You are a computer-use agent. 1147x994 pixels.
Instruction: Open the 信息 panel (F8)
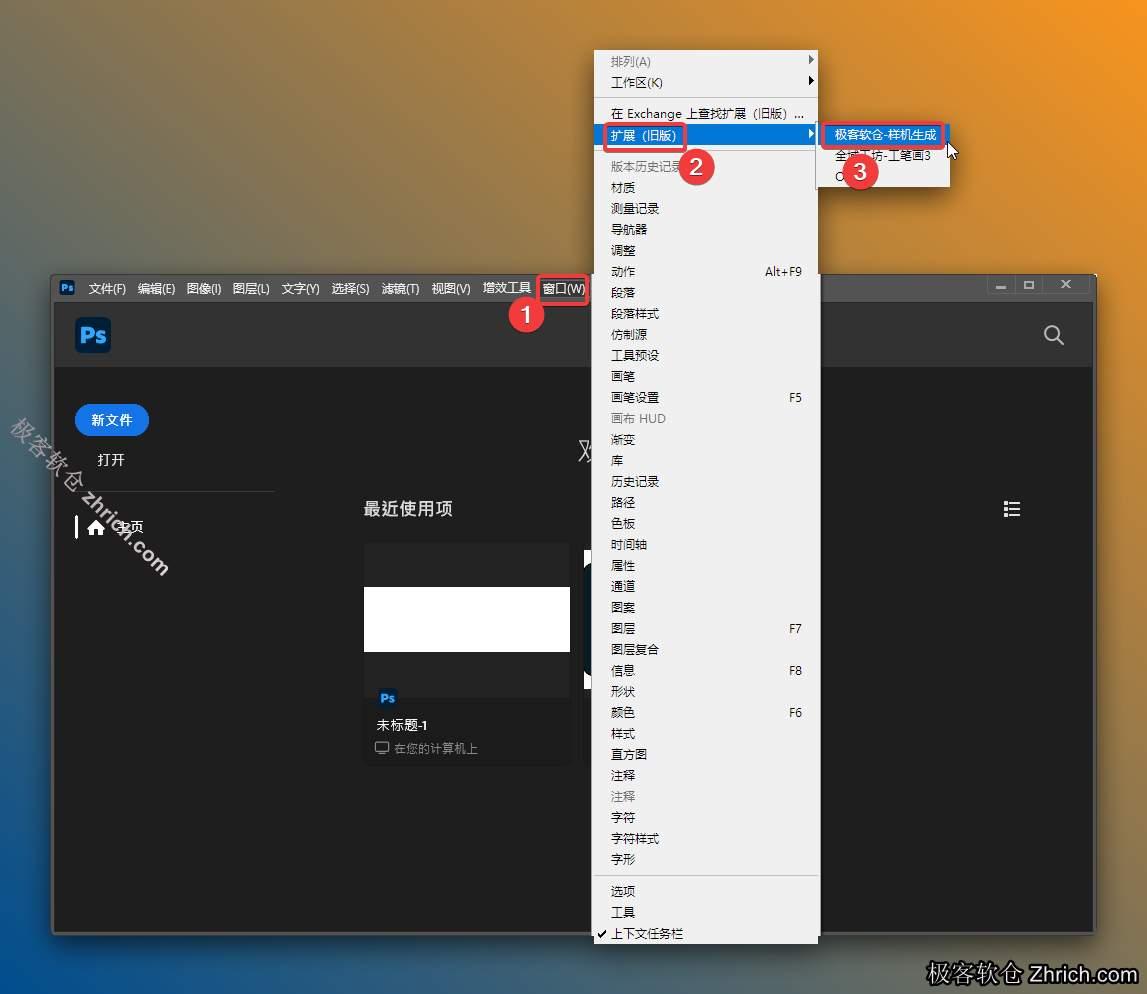point(706,671)
